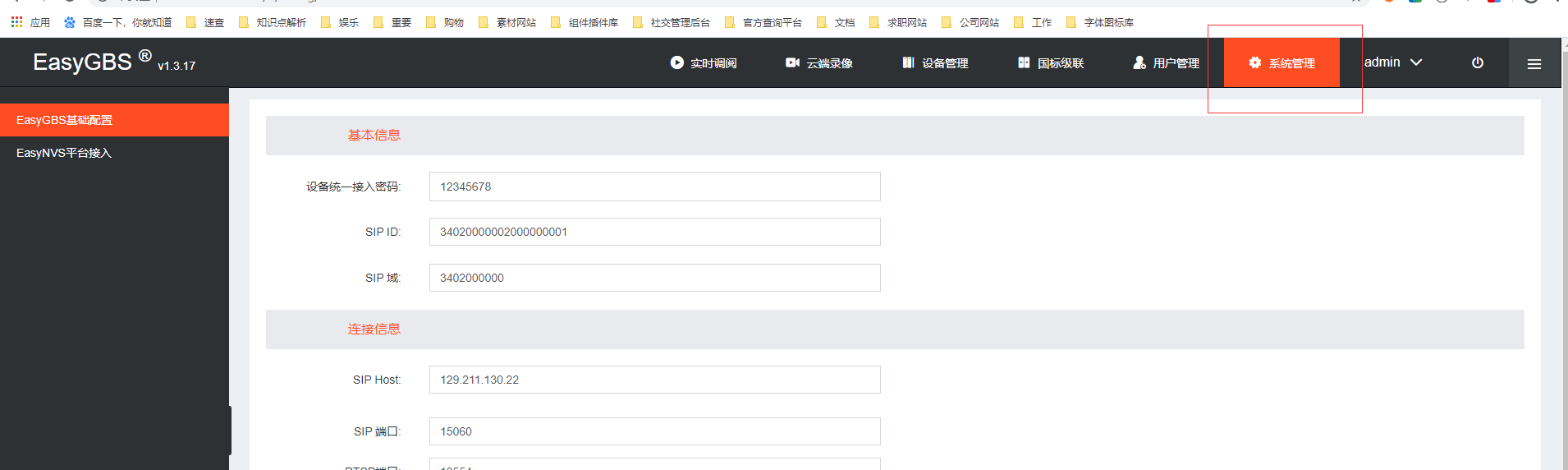Screen dimensions: 1568x470
Task: Go to 设备管理 device management
Action: (935, 62)
